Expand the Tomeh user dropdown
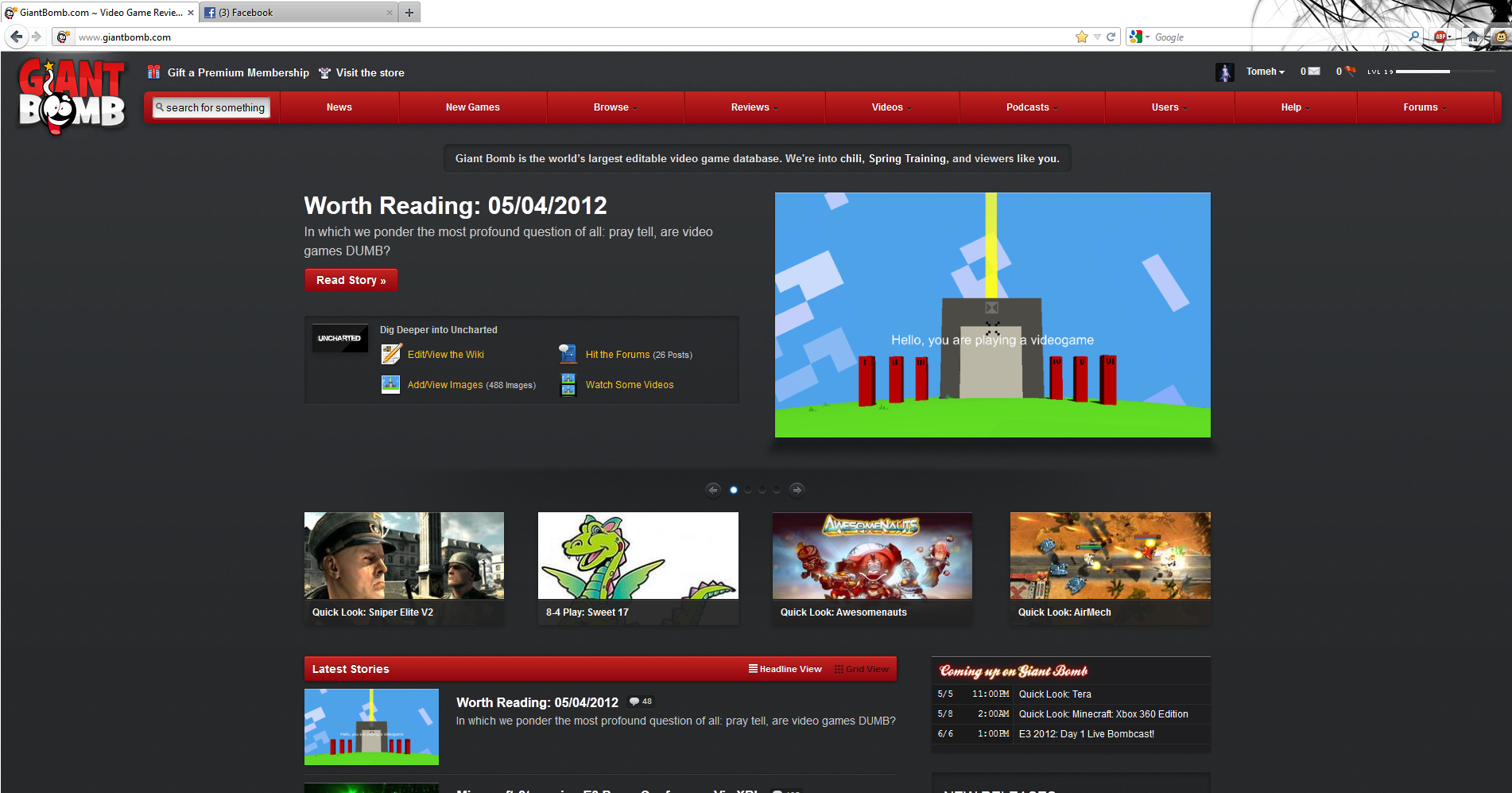Viewport: 1512px width, 793px height. point(1265,72)
